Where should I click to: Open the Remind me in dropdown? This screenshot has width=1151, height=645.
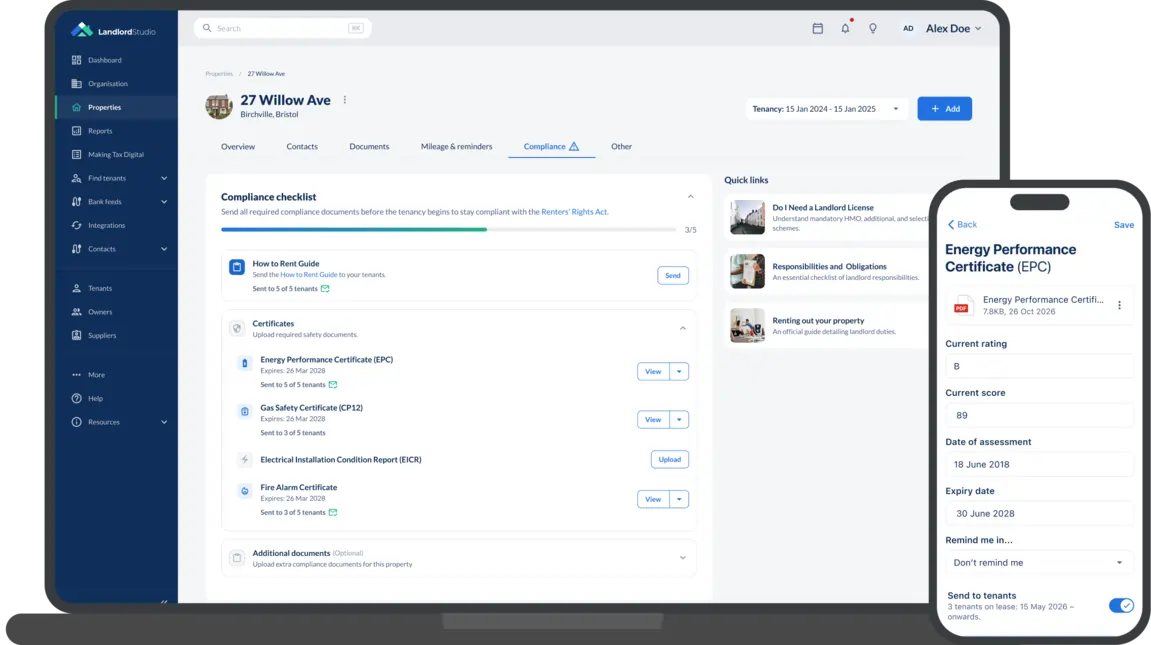tap(1038, 563)
